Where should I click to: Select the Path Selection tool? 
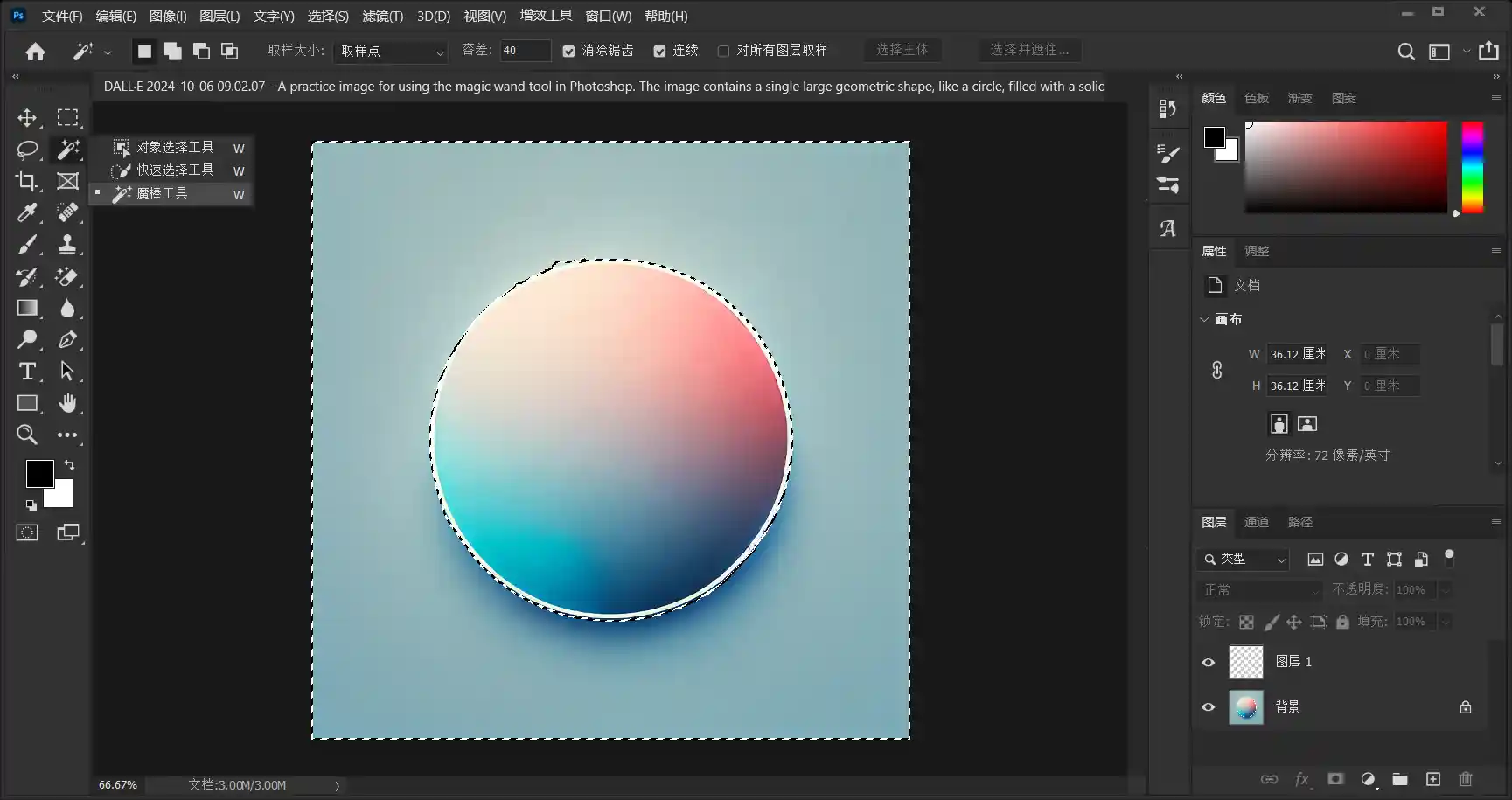[67, 372]
